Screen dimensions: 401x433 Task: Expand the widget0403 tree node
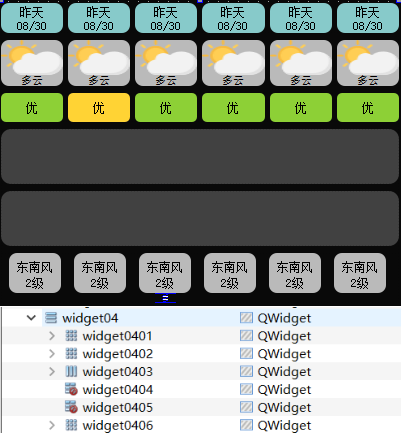52,371
